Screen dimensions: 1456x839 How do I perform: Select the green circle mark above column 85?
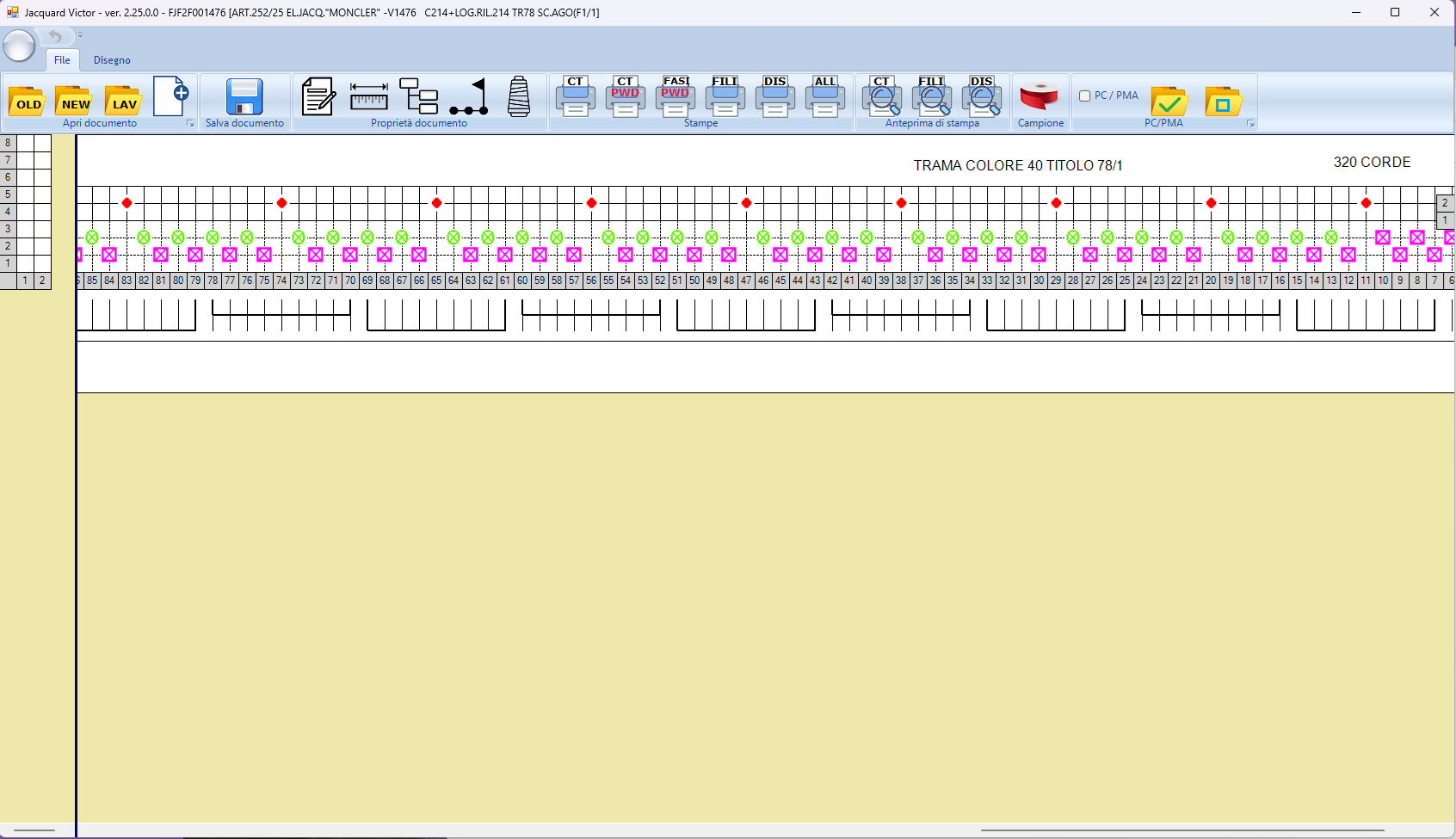pyautogui.click(x=92, y=238)
